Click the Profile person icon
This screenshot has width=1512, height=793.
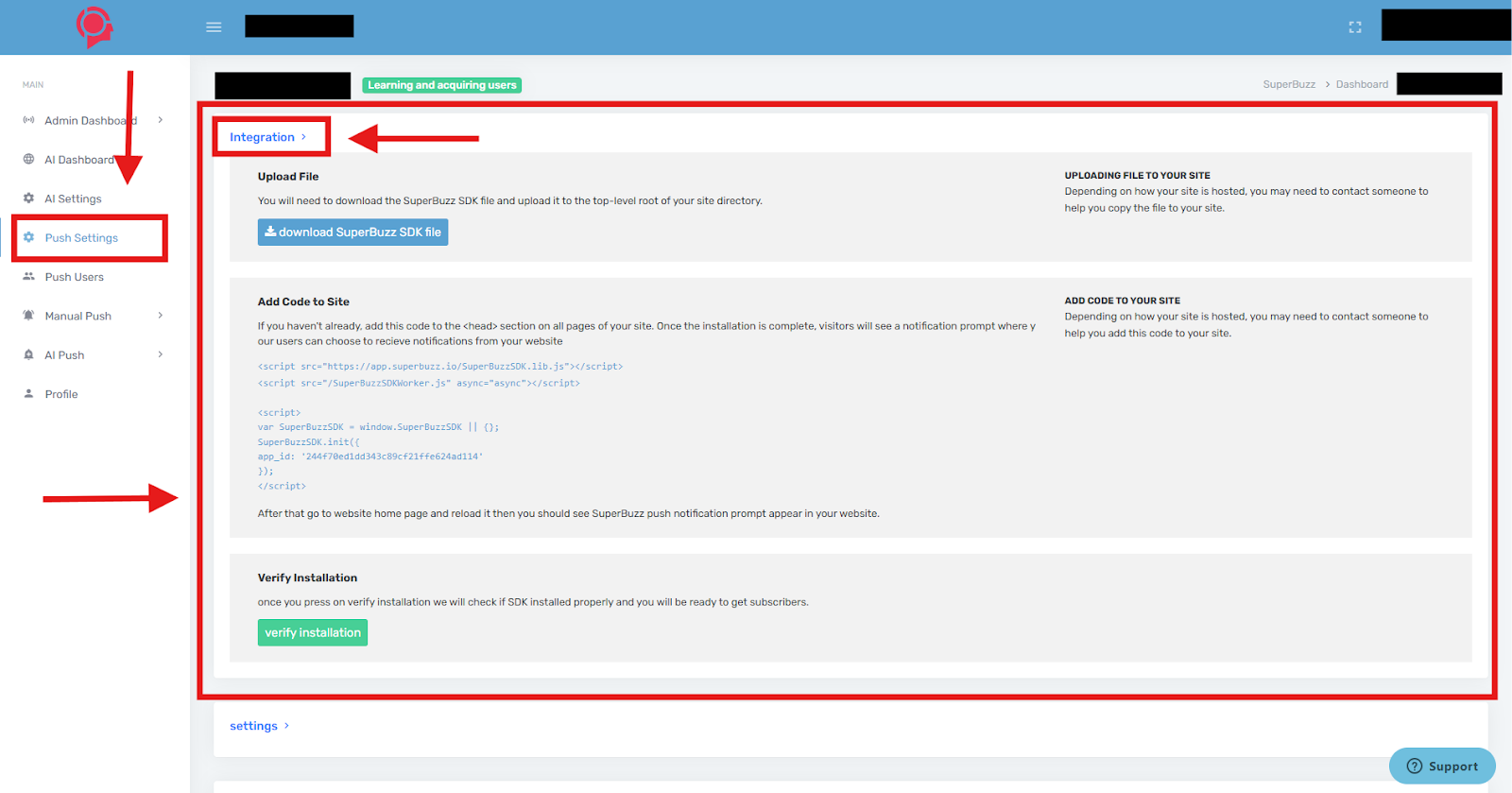coord(28,393)
